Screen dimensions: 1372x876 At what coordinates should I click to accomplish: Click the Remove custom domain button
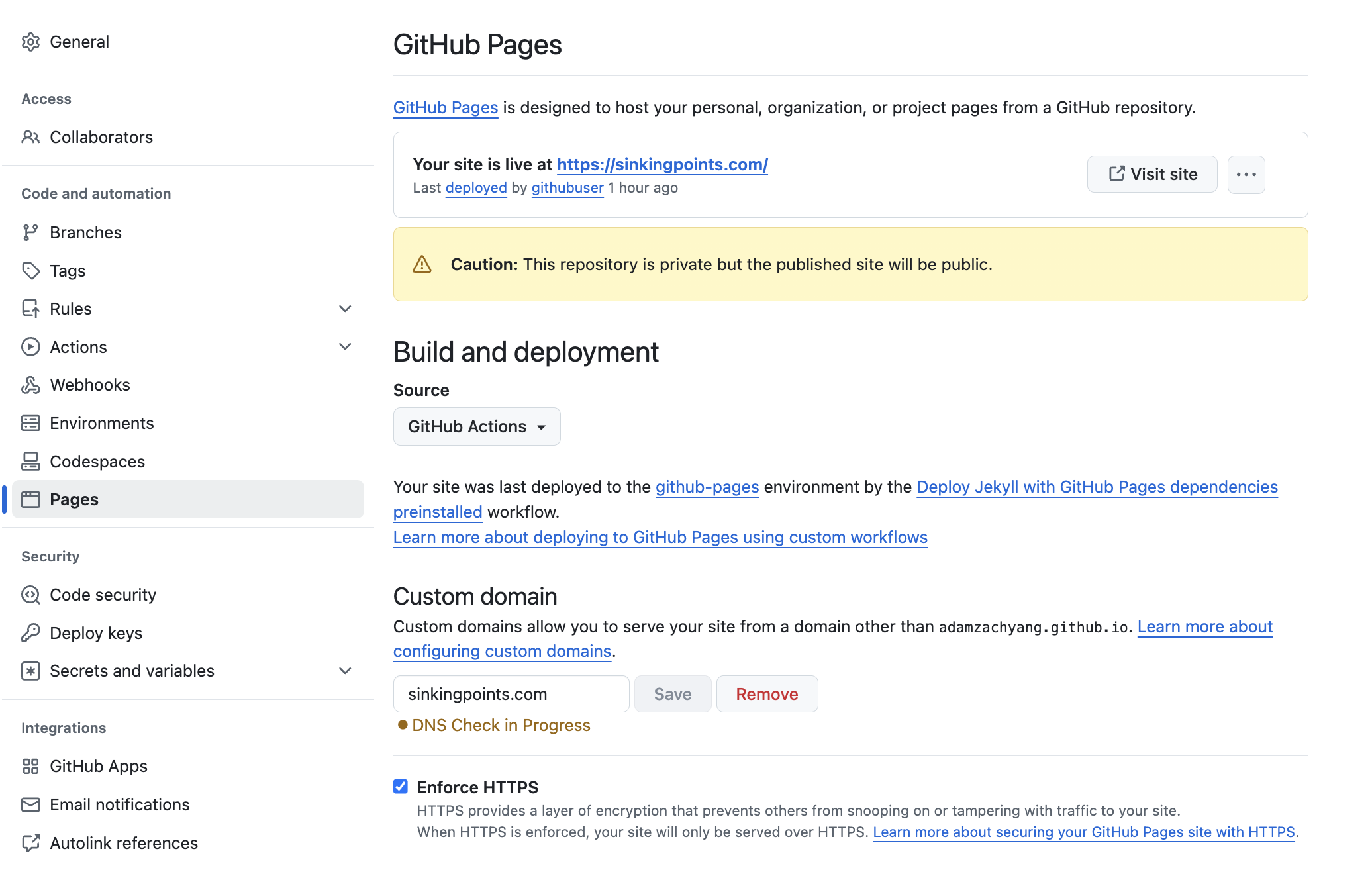click(x=767, y=693)
